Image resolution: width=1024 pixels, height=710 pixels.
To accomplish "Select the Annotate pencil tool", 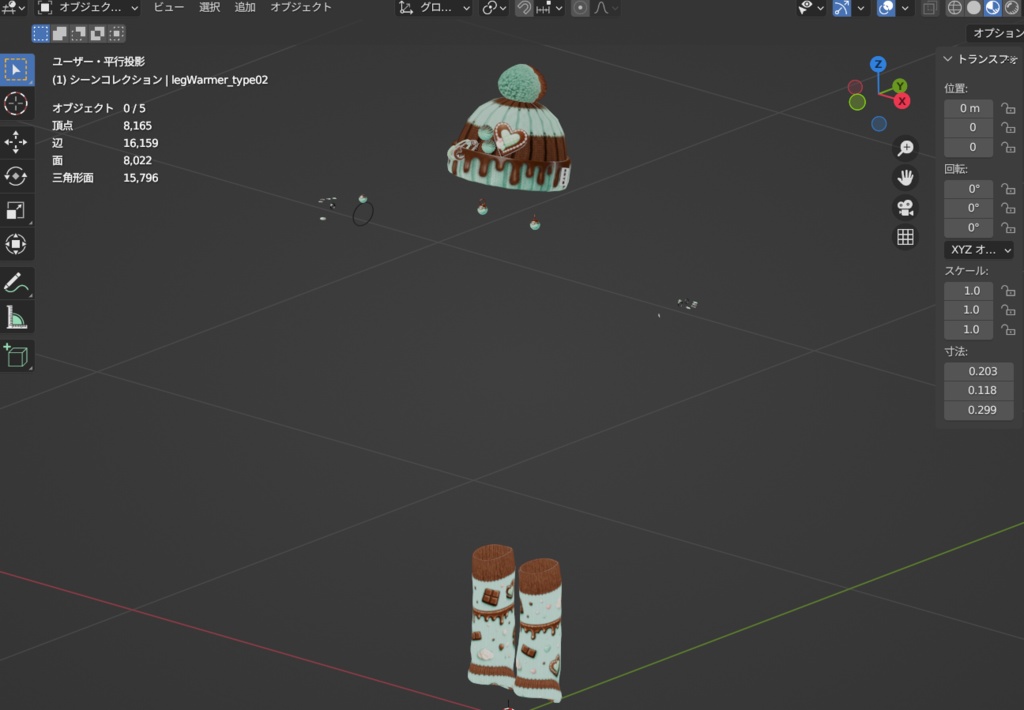I will (x=16, y=283).
